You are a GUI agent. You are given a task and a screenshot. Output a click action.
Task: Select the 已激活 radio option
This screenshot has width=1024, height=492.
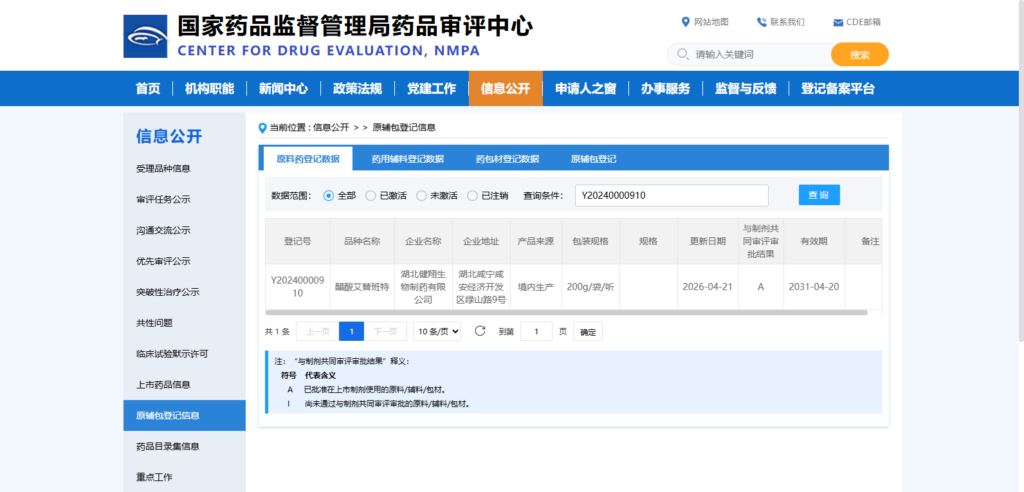pyautogui.click(x=371, y=196)
